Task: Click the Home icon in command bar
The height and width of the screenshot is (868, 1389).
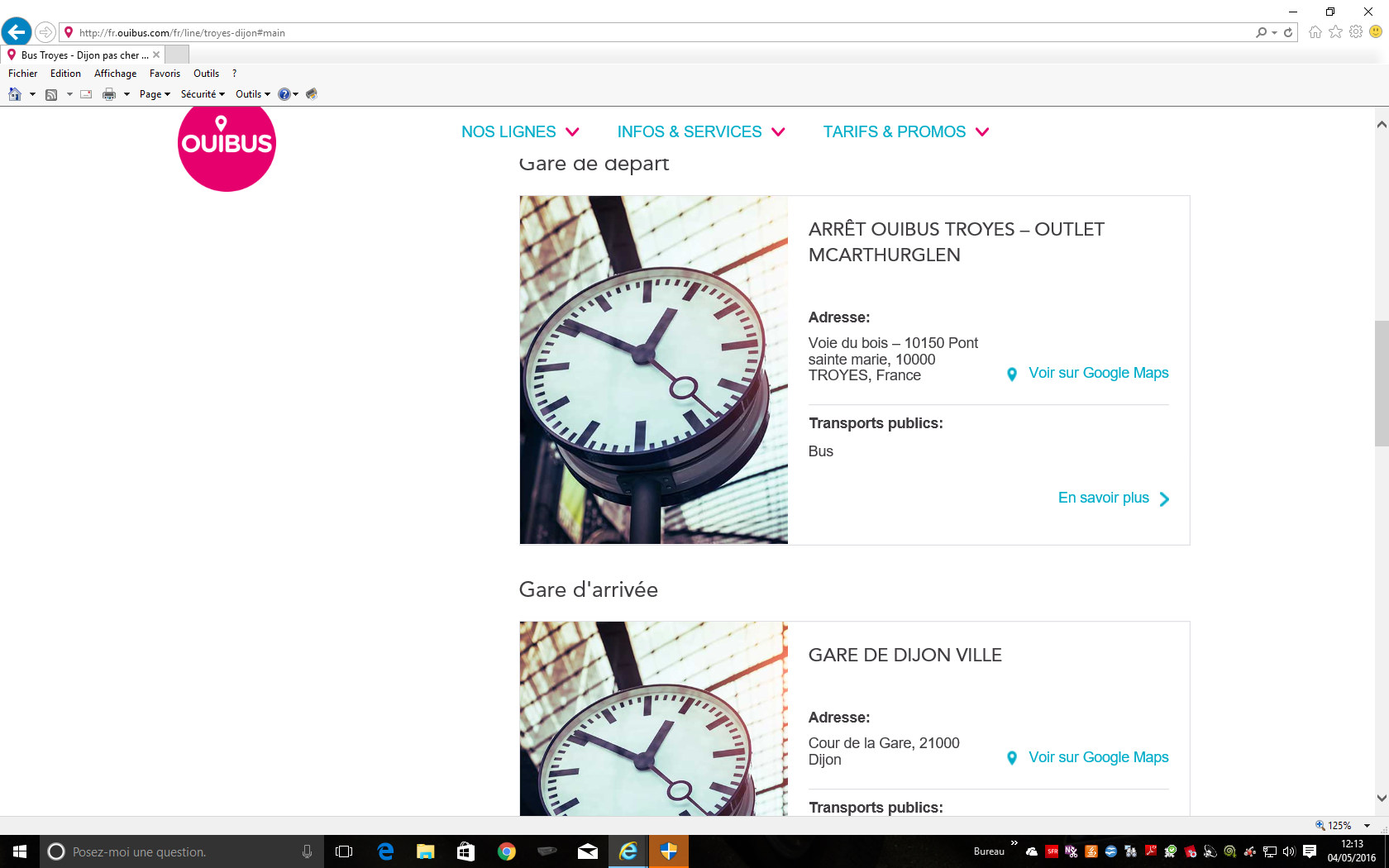Action: click(15, 94)
